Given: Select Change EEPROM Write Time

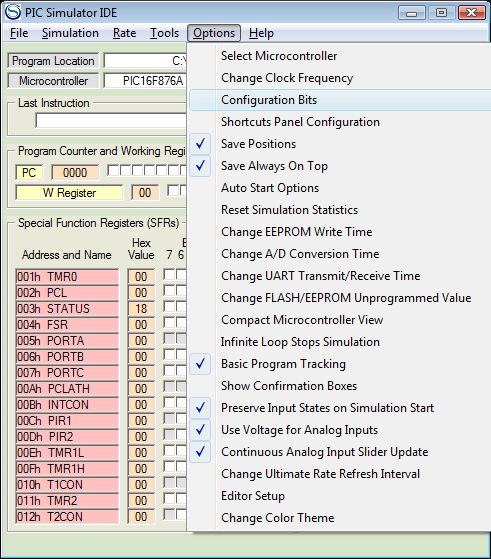Looking at the screenshot, I should (340, 232).
